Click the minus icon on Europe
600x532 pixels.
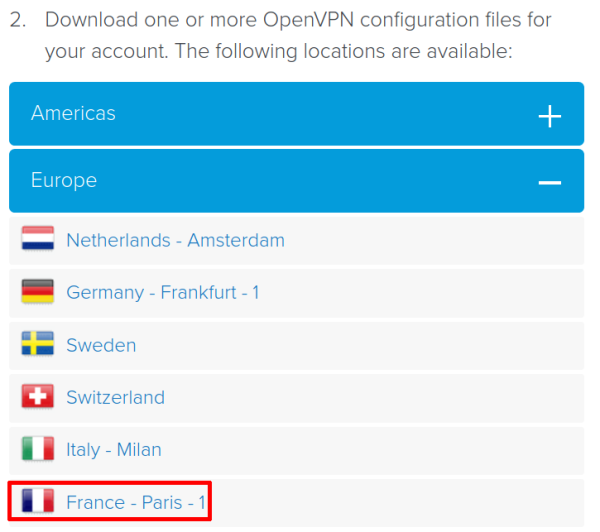tap(549, 183)
